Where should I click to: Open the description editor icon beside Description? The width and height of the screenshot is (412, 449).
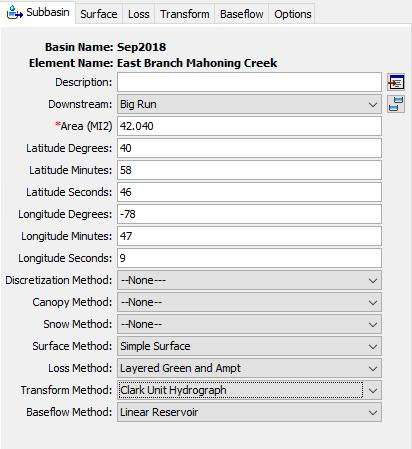(396, 82)
